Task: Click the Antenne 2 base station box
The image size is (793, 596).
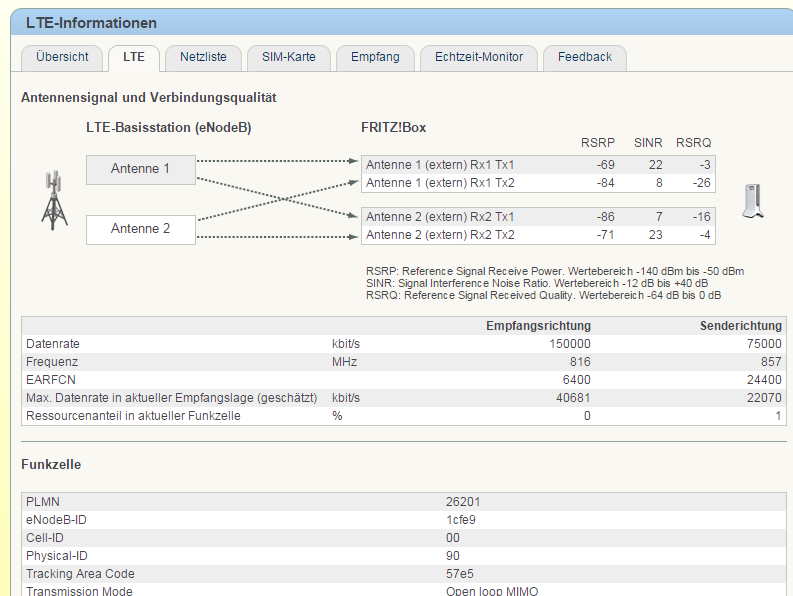Action: (x=140, y=229)
